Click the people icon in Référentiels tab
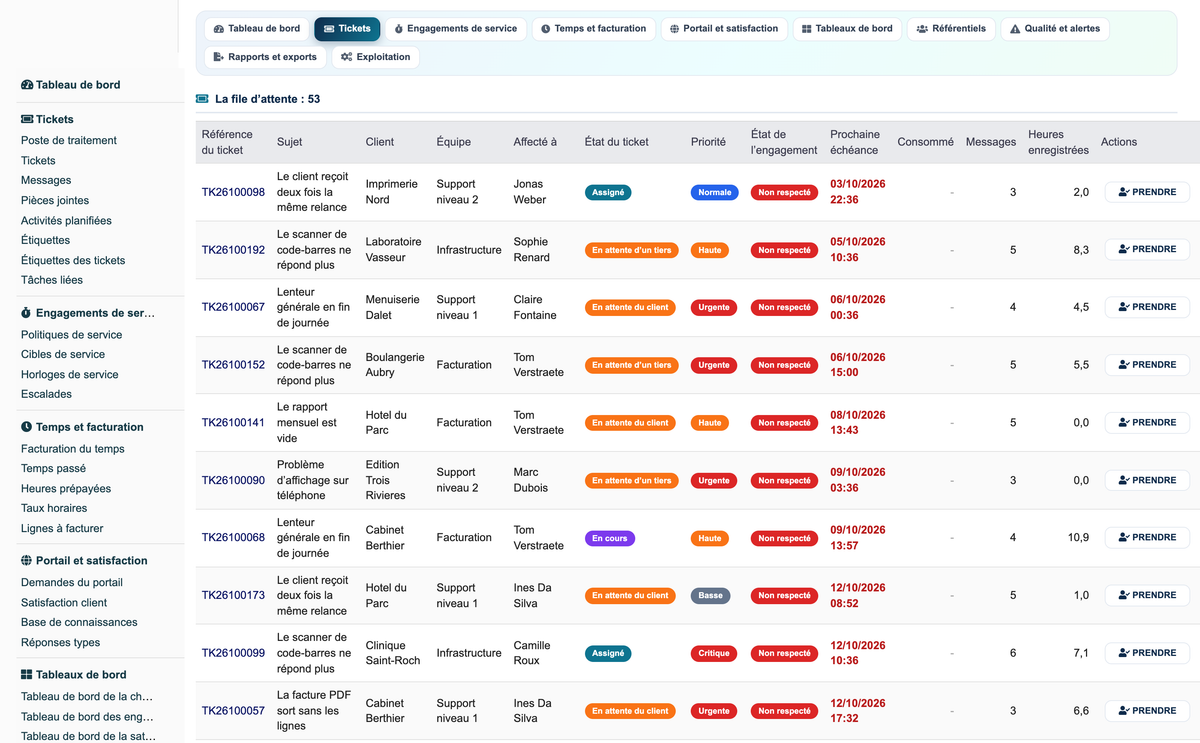The image size is (1200, 743). 922,29
